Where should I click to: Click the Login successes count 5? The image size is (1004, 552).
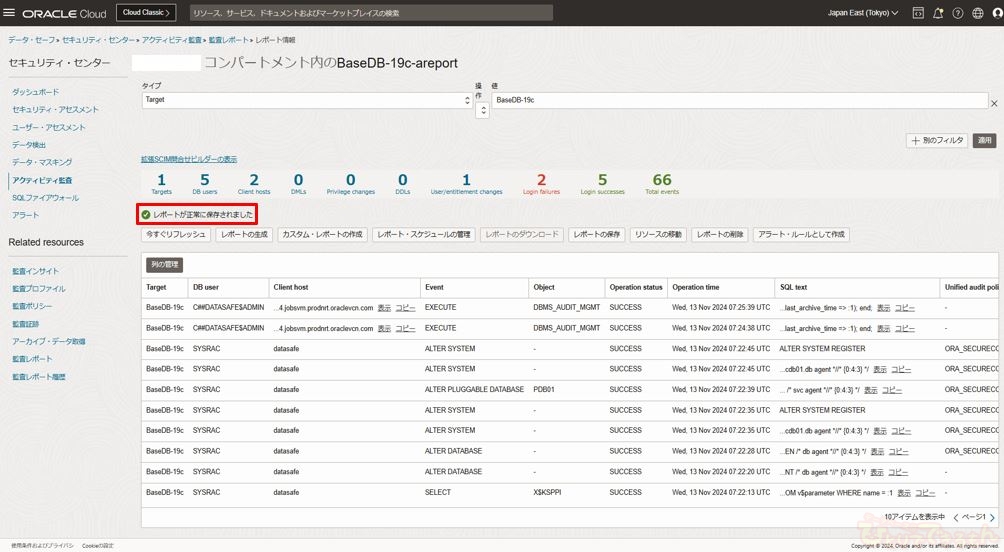coord(603,180)
